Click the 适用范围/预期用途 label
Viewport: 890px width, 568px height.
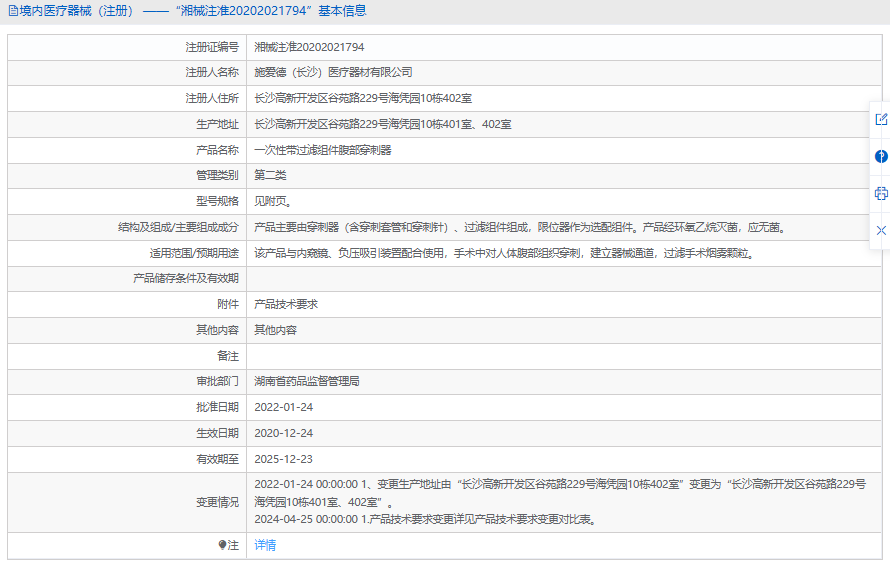194,253
